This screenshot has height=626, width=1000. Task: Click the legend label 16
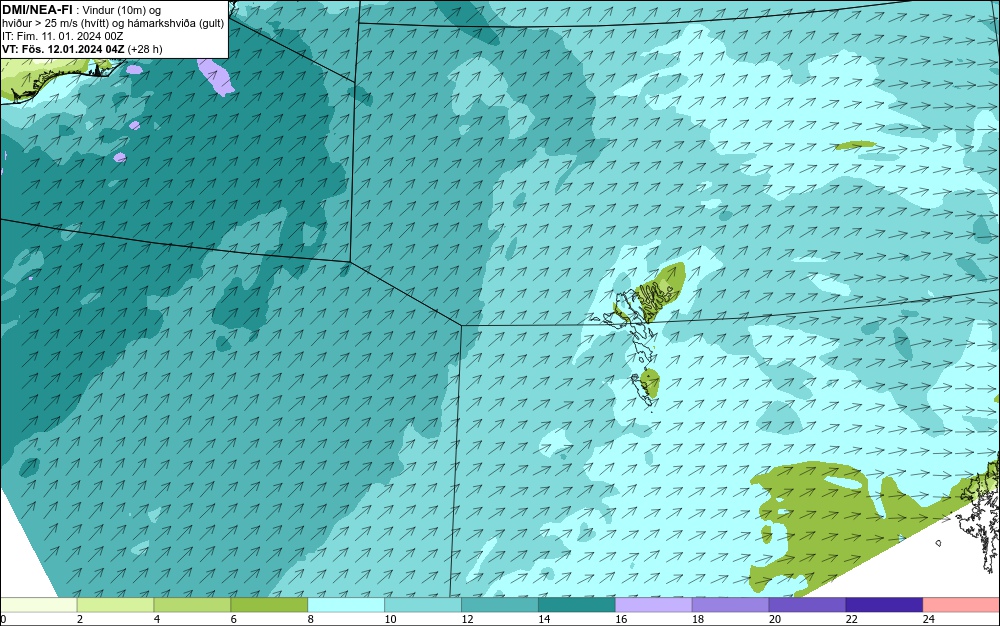[621, 619]
